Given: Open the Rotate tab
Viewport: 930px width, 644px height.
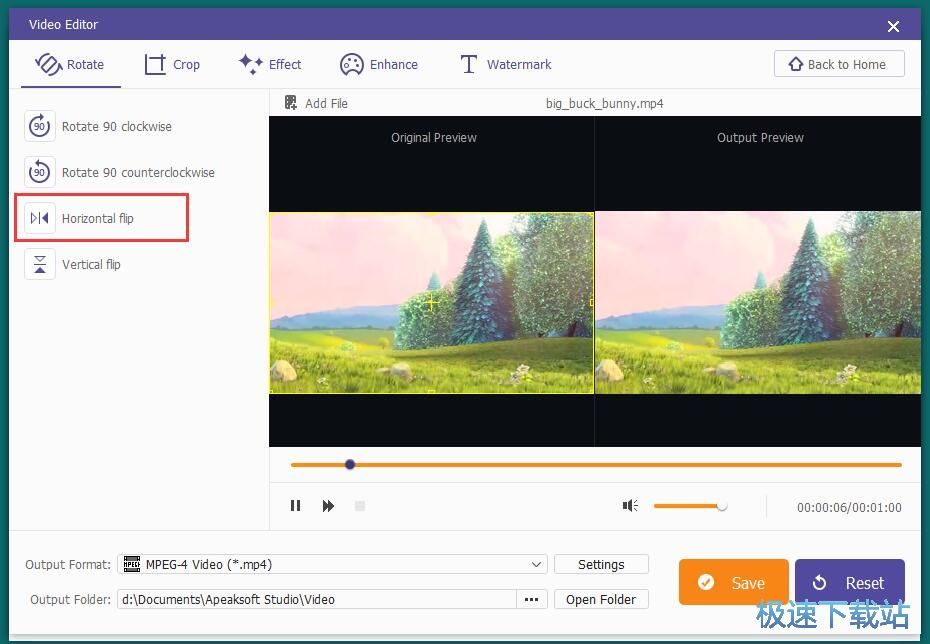Looking at the screenshot, I should 70,65.
